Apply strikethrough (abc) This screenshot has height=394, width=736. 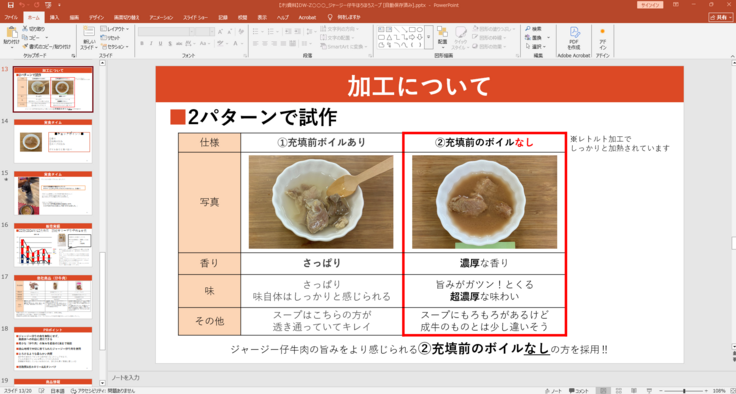click(x=179, y=43)
